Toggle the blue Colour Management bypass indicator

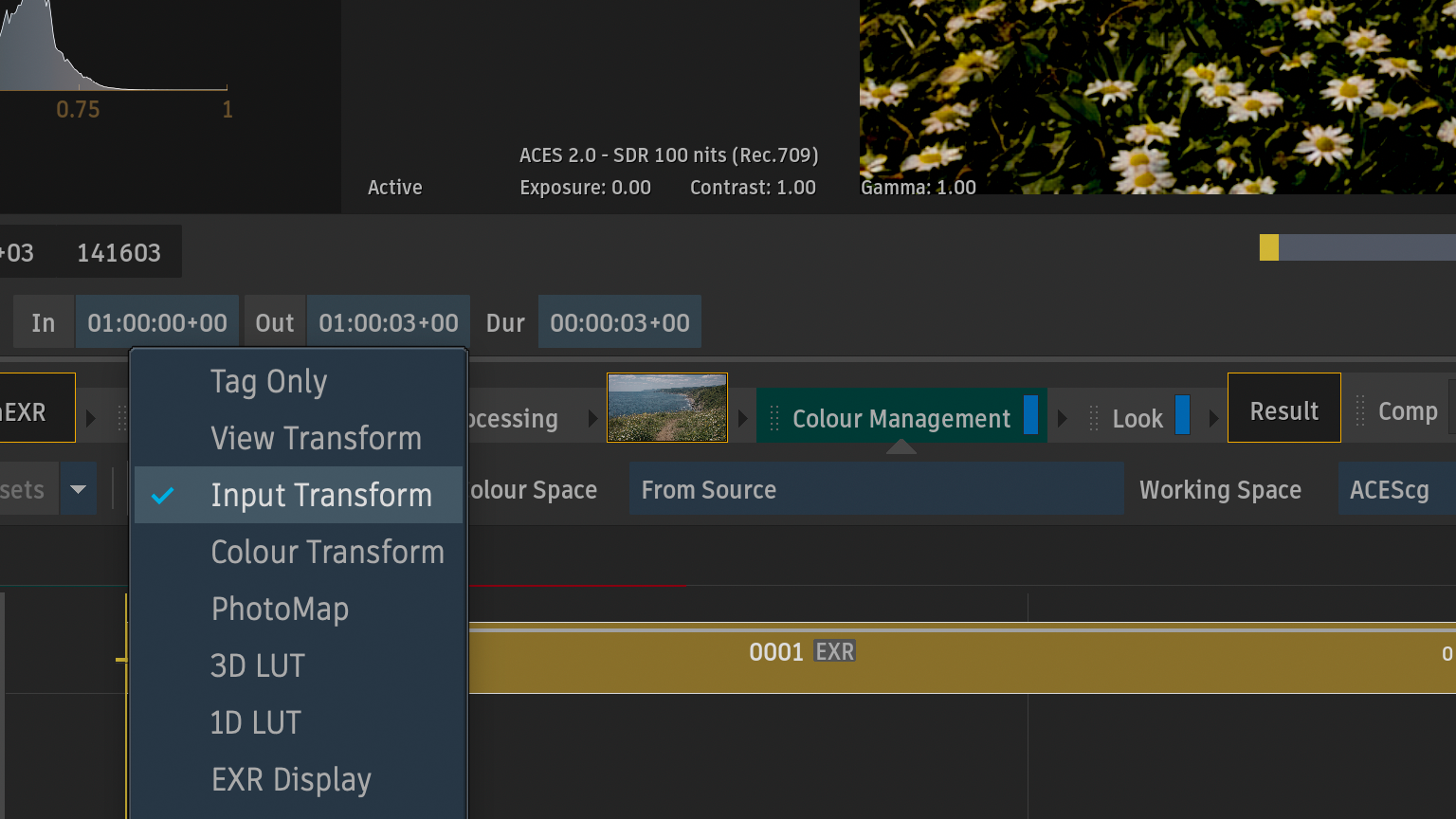pos(1030,415)
